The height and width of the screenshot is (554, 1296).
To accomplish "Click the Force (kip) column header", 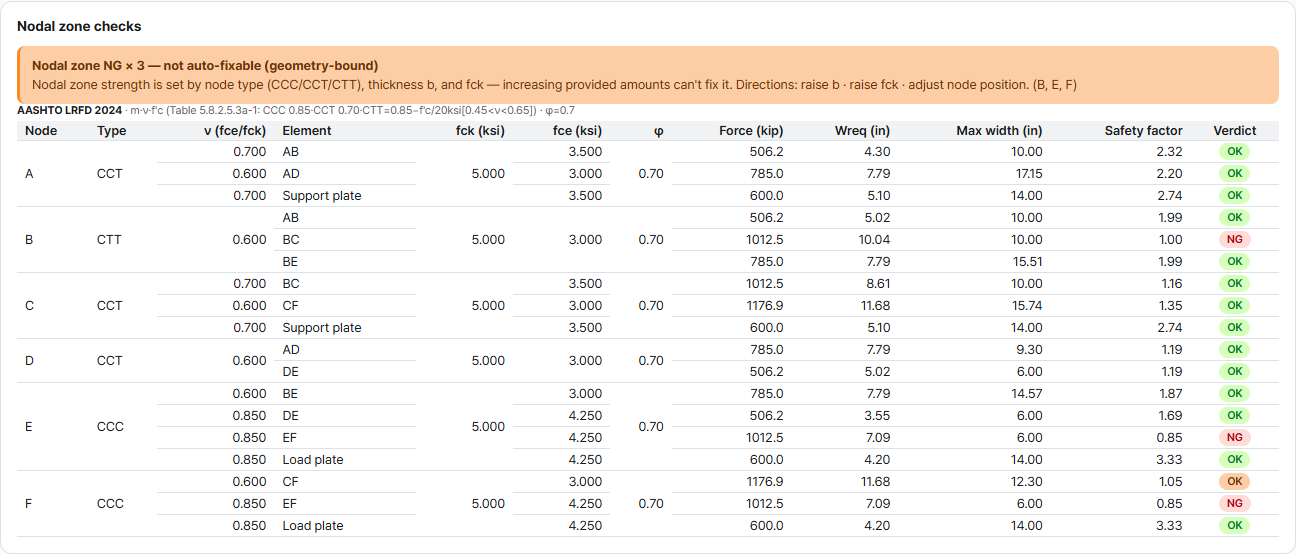I will (751, 131).
